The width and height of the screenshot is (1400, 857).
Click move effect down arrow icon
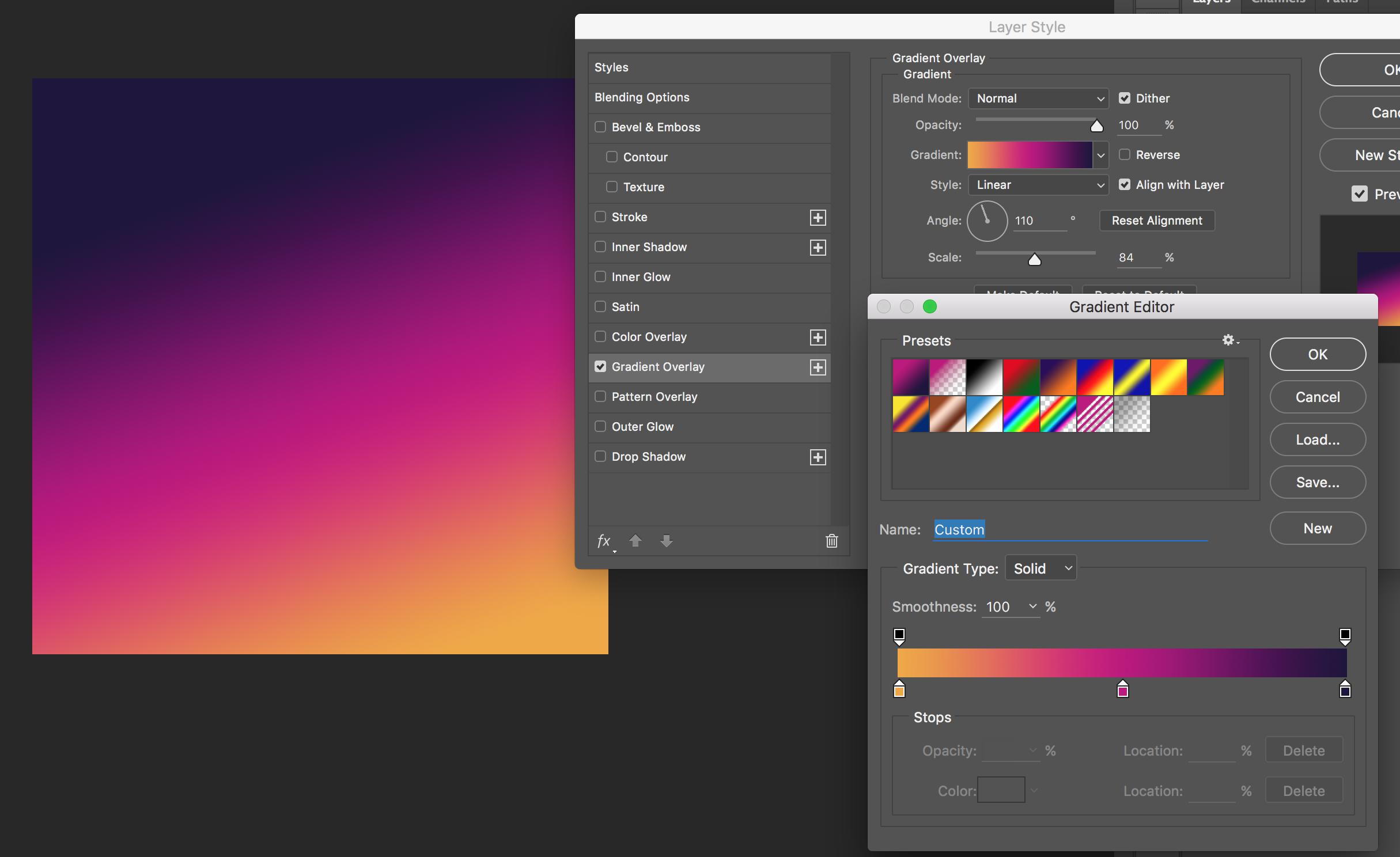pos(666,541)
